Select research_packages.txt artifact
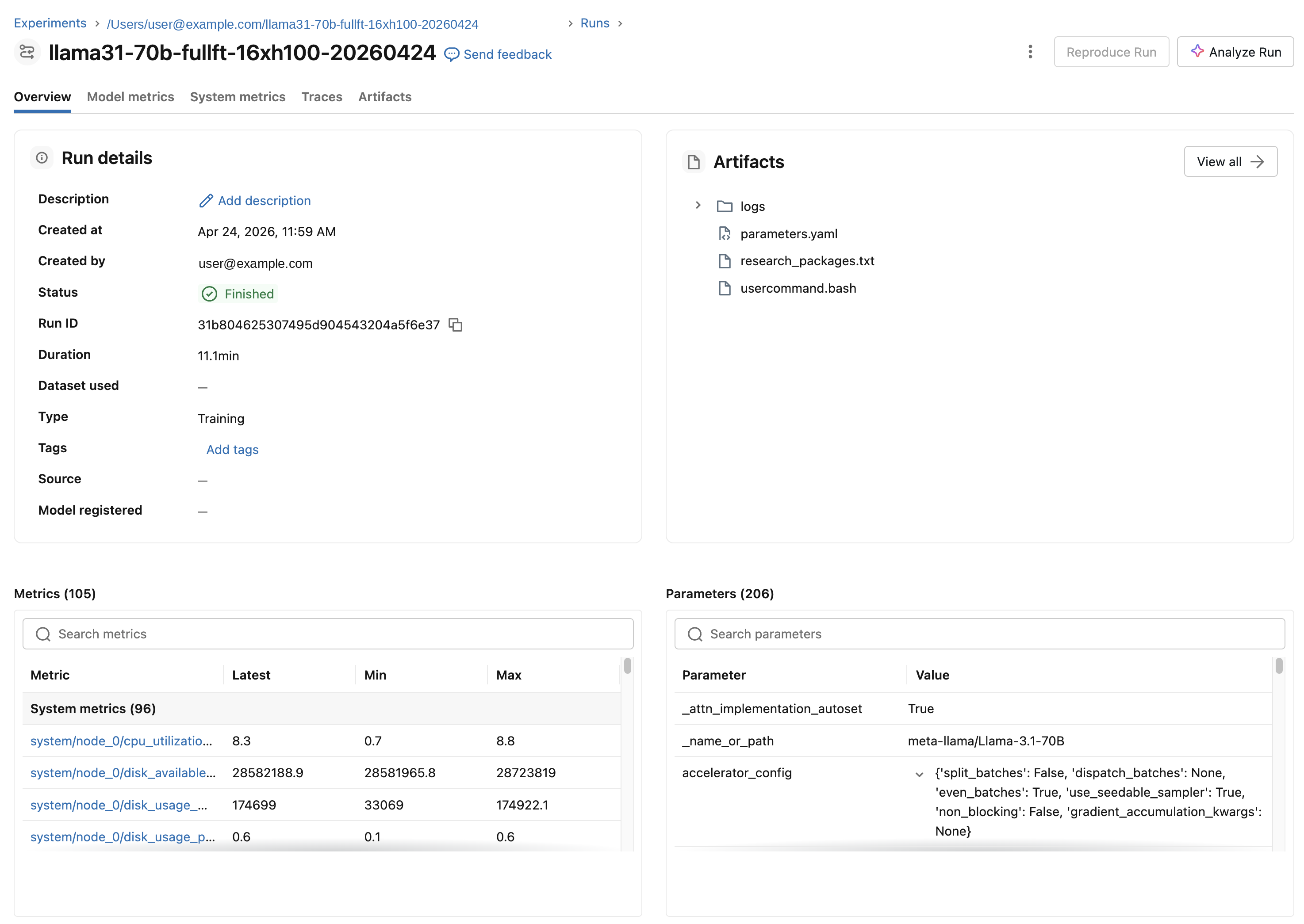Viewport: 1304px width, 924px height. 807,261
